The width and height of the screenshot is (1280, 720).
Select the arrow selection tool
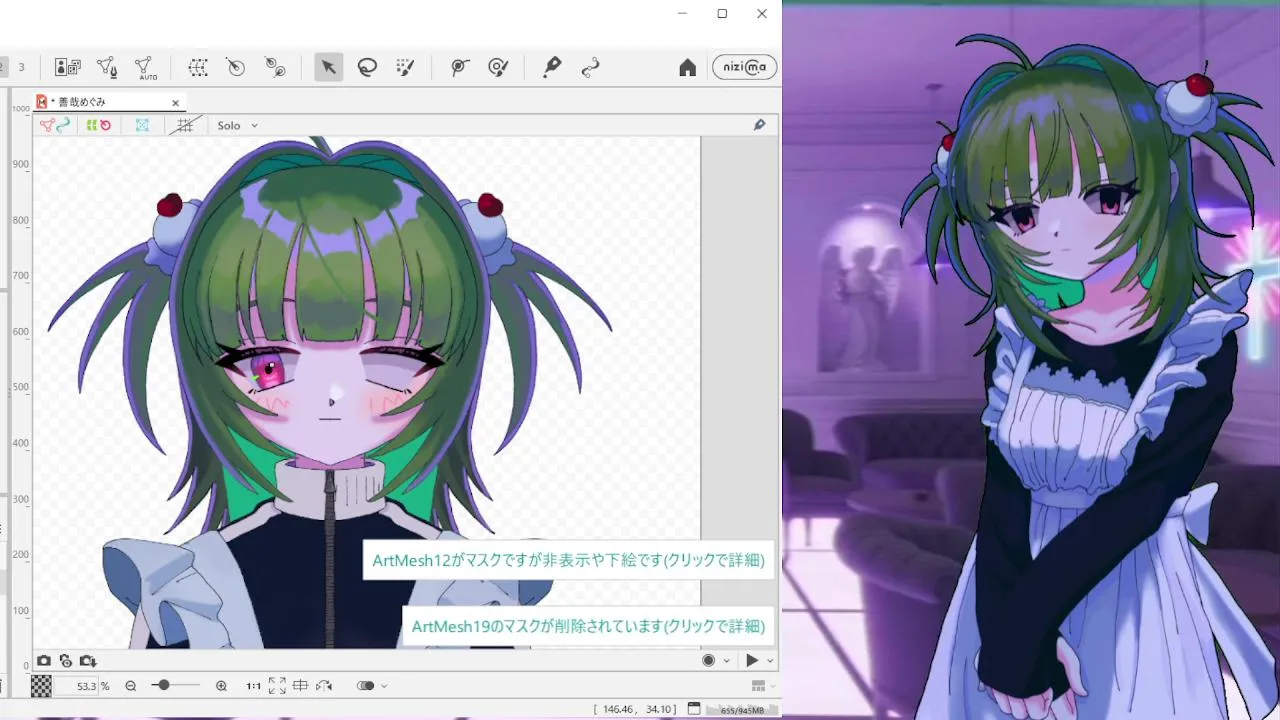coord(328,67)
